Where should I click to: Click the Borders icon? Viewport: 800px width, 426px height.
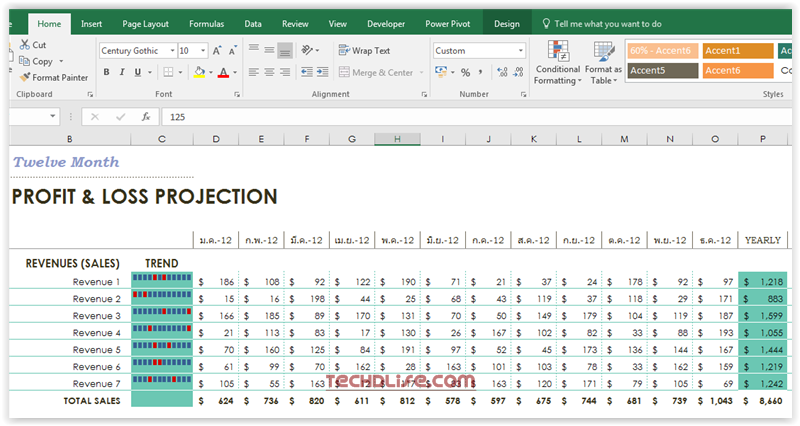168,72
